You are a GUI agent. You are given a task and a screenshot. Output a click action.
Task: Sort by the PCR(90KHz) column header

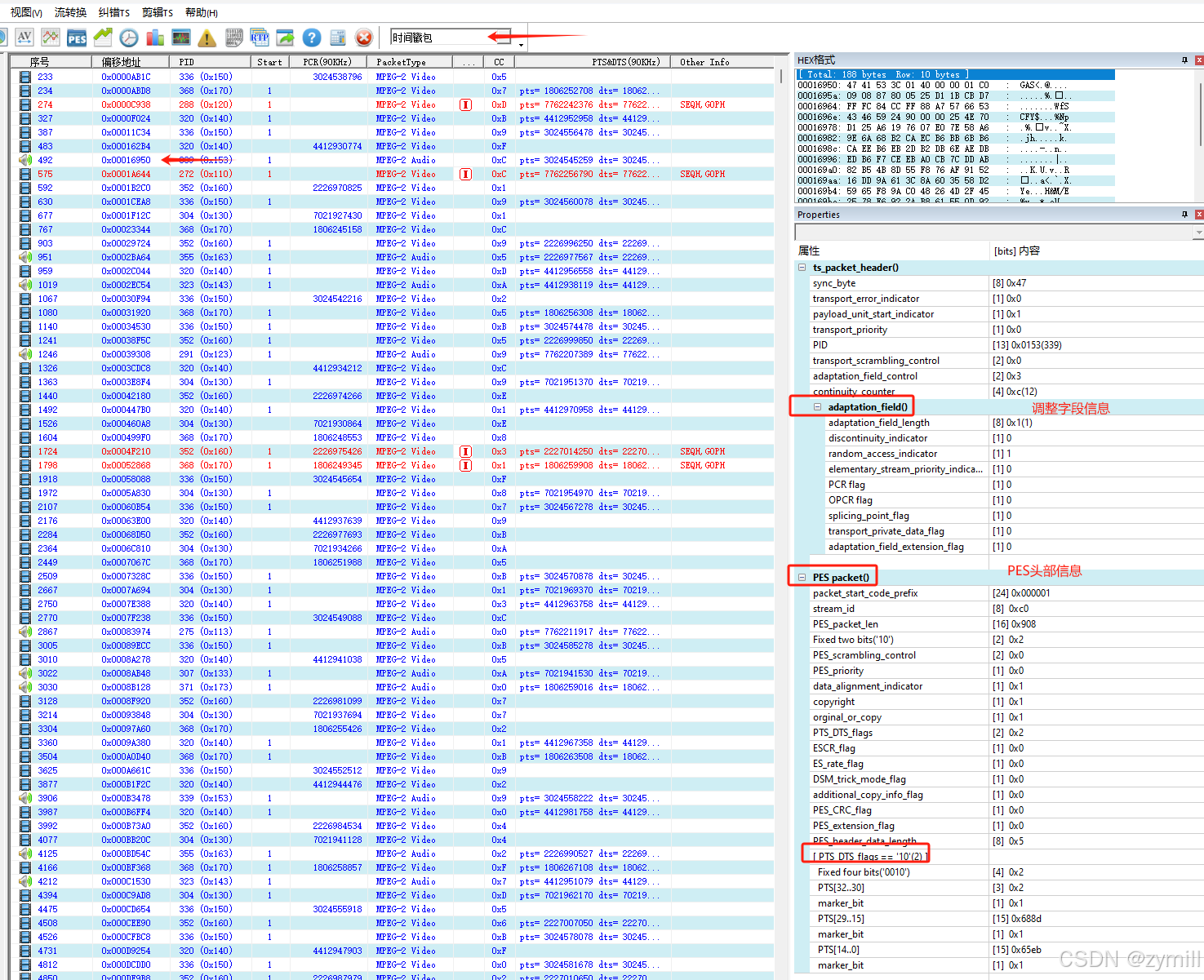point(327,62)
